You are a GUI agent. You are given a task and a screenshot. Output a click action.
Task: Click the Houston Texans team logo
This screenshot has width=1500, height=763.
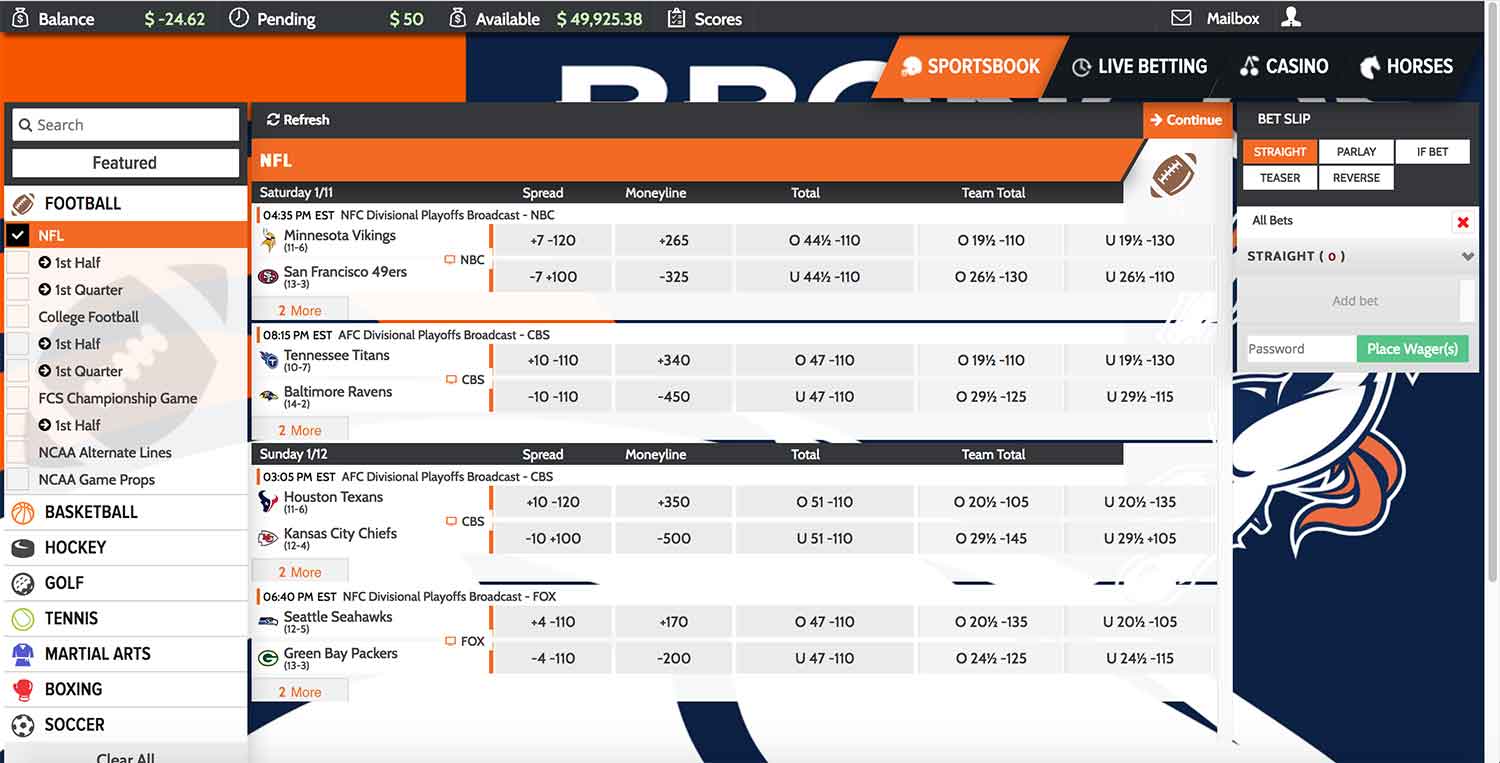coord(268,501)
